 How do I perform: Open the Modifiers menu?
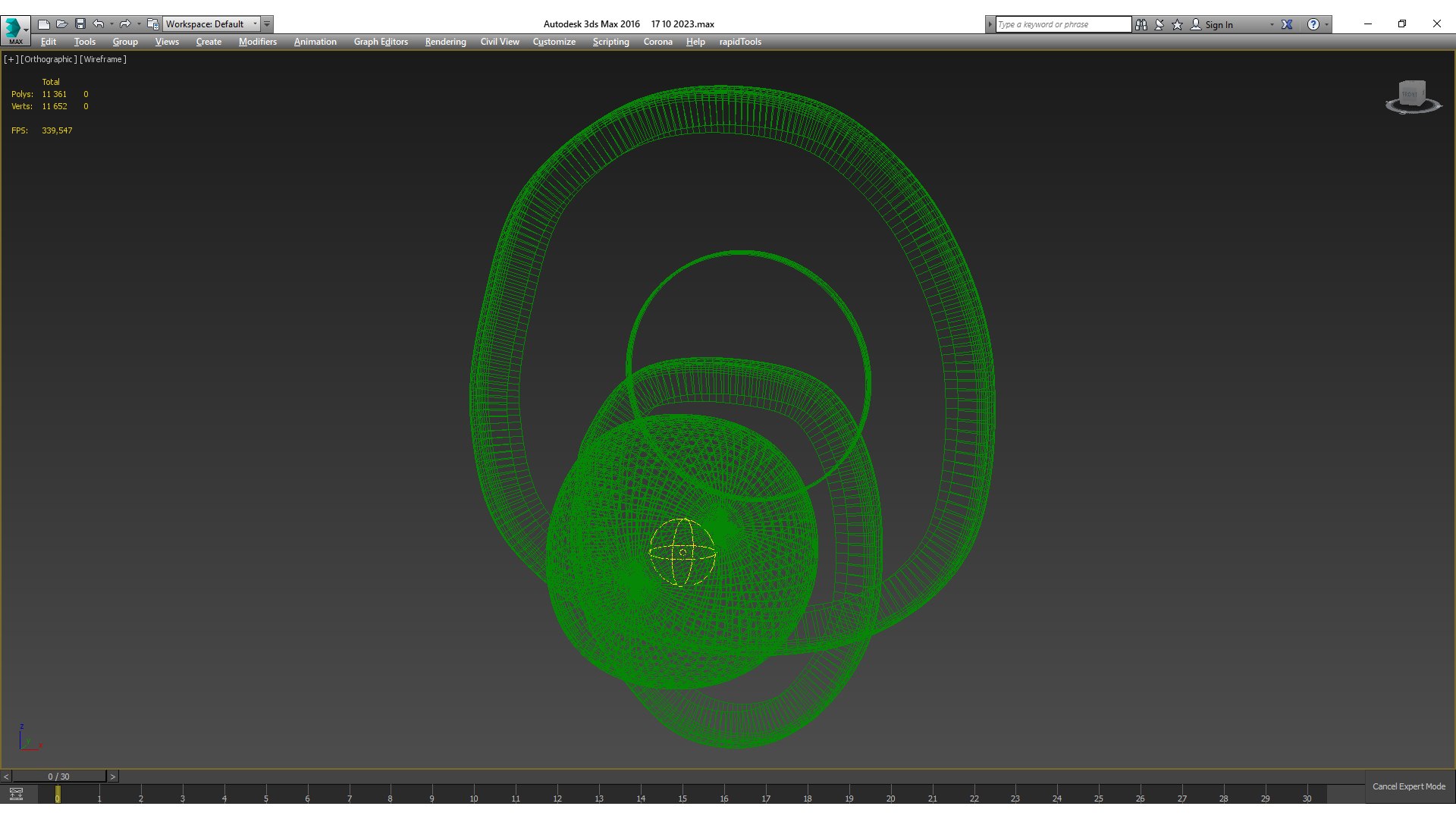[258, 42]
